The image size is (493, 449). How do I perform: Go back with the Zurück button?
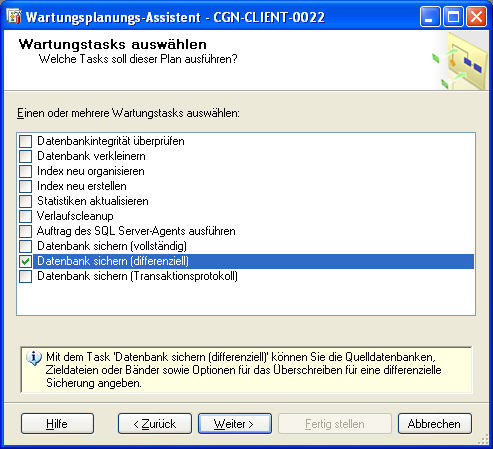[155, 424]
